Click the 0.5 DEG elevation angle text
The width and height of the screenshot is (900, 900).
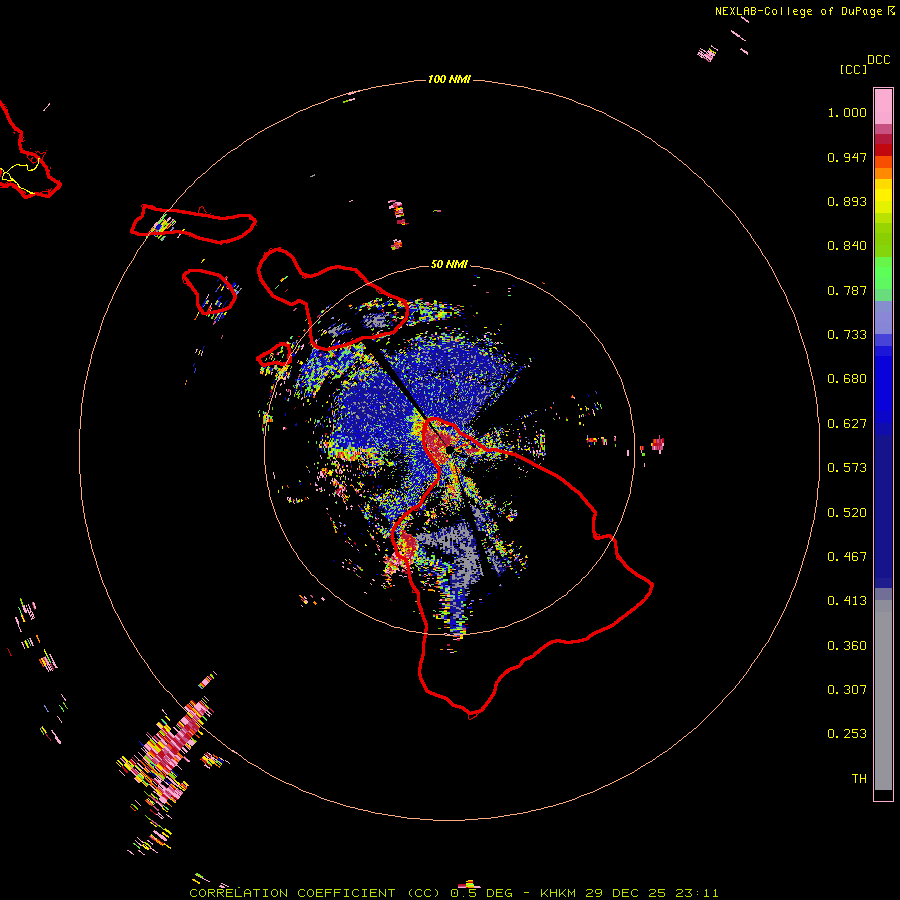coord(481,893)
